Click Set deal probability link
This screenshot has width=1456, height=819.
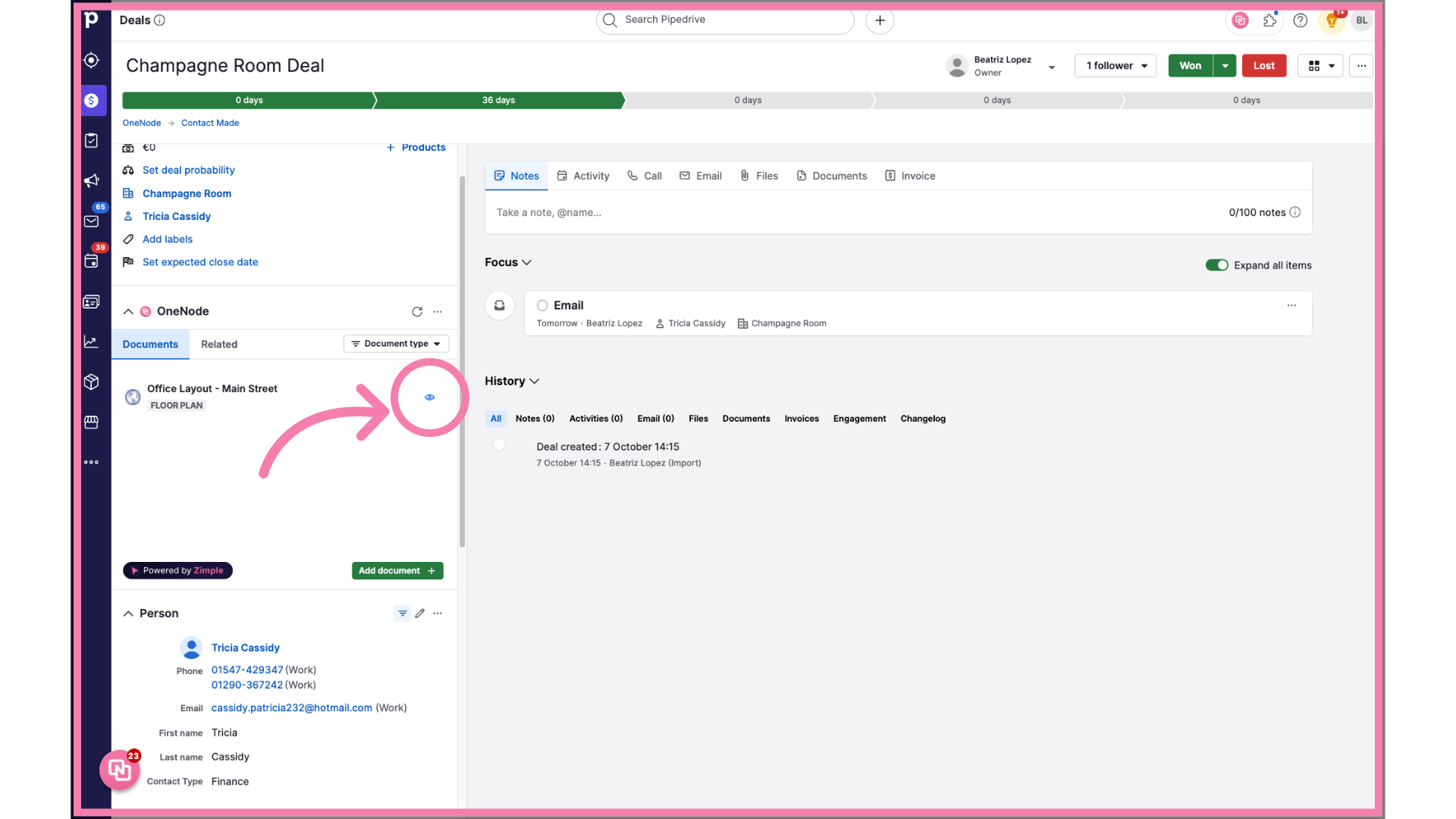point(189,171)
